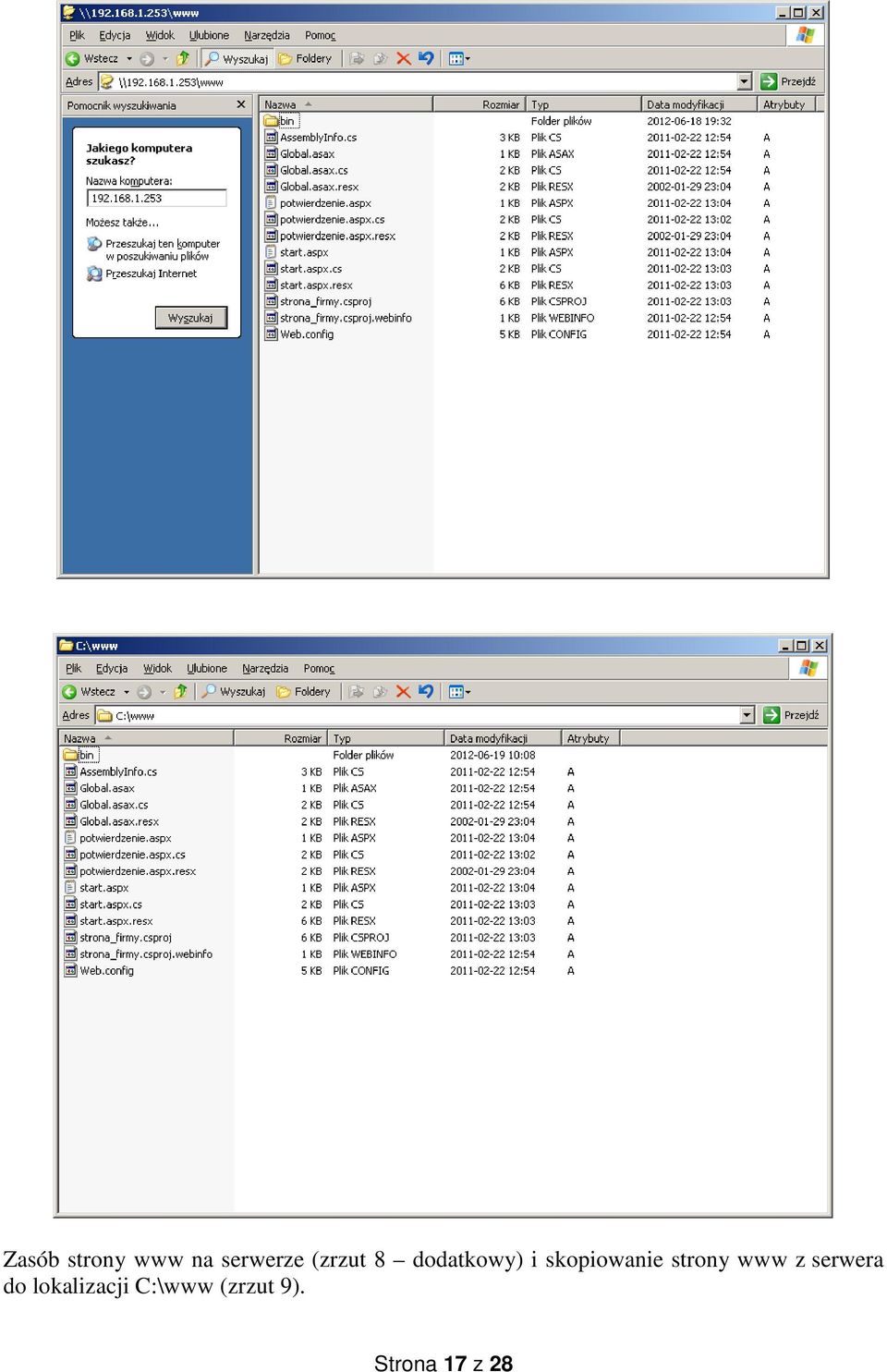Sort by Data modyfikacji in network window
Viewport: 887px width, 1372px height.
coord(699,104)
